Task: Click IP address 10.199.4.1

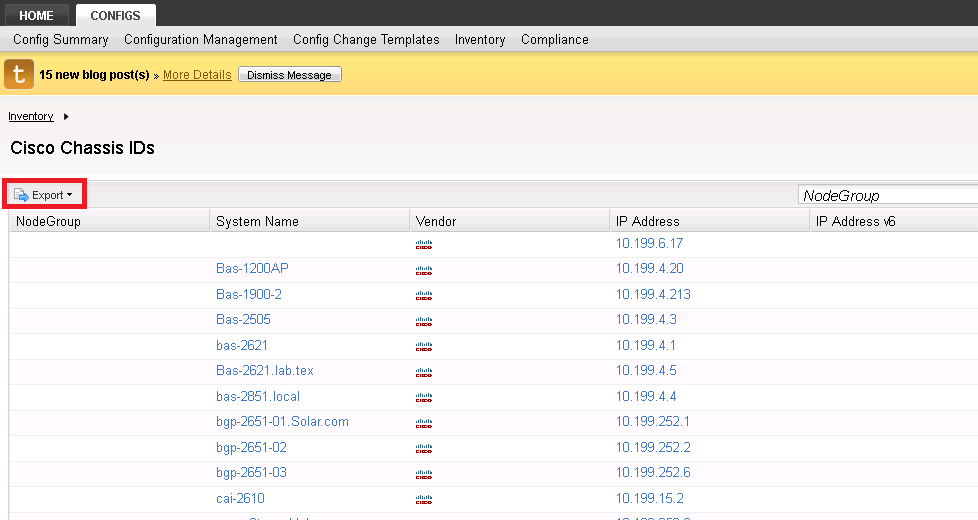Action: [646, 345]
